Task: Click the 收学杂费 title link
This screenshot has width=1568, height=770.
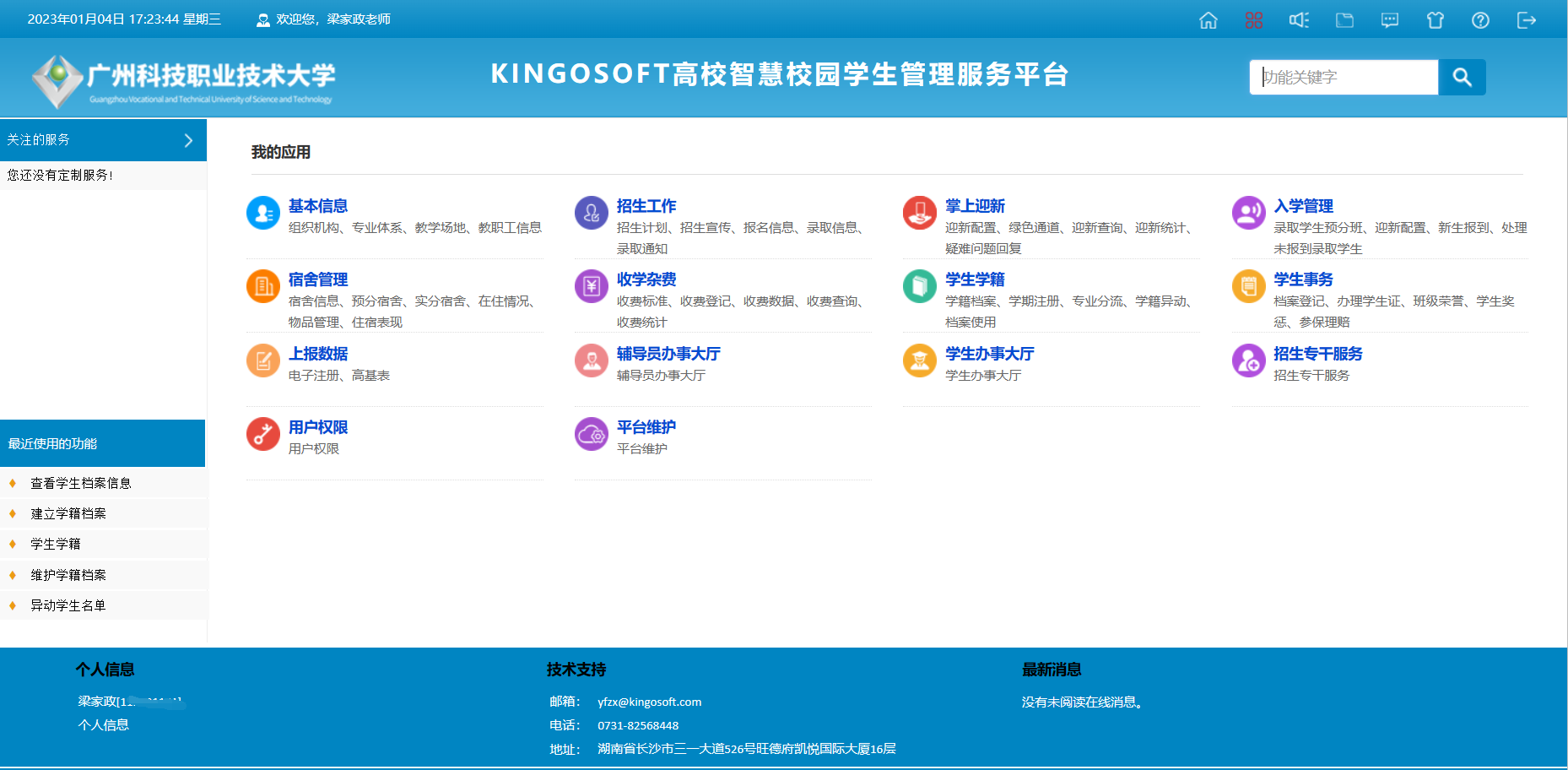Action: (x=646, y=279)
